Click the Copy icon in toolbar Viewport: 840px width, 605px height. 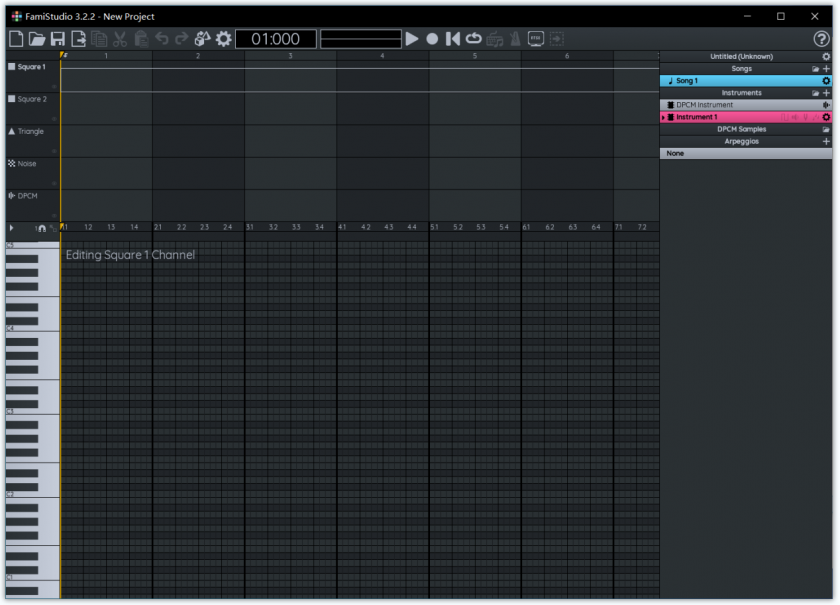pyautogui.click(x=99, y=39)
